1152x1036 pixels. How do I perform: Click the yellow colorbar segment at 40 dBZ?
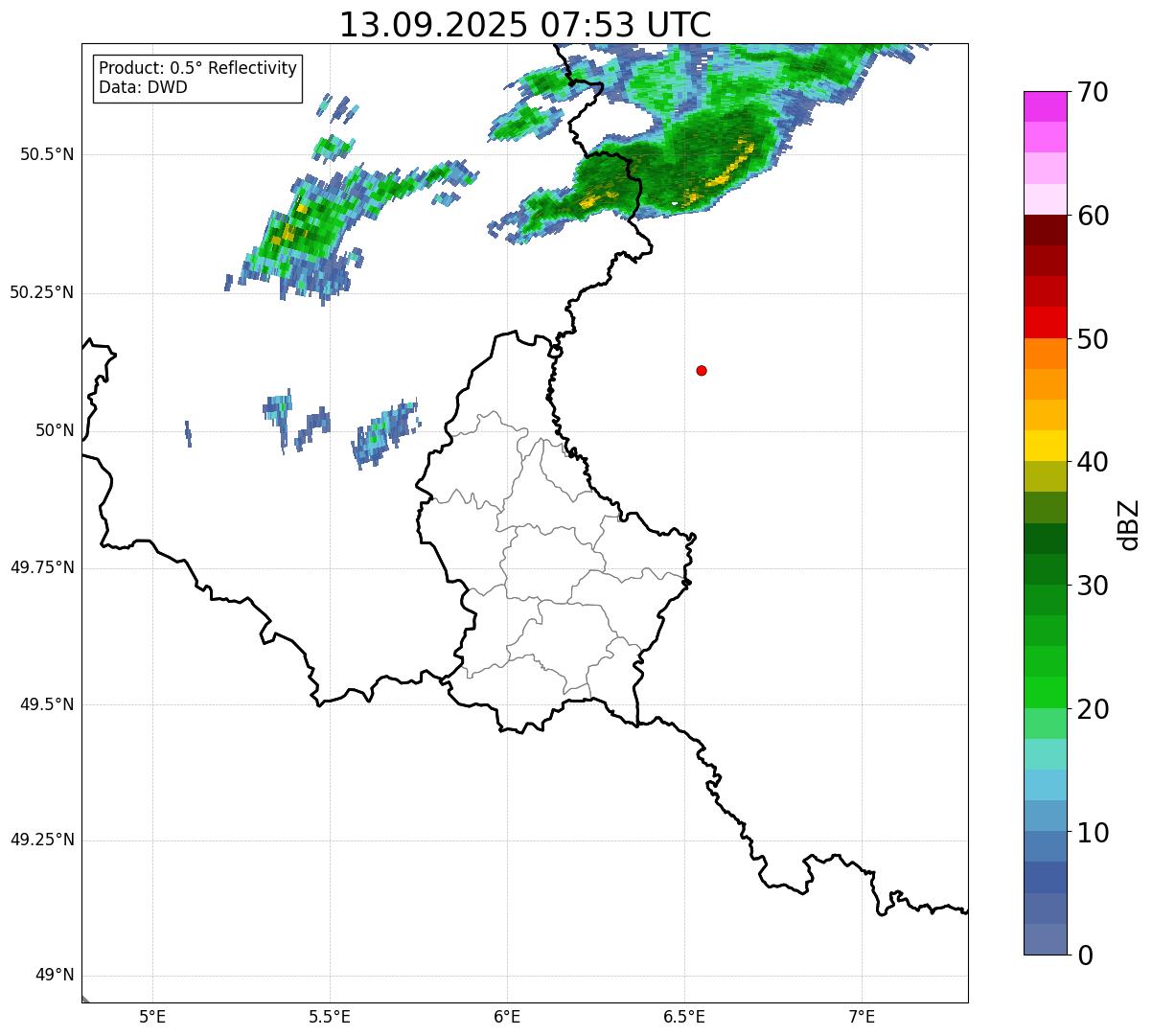[x=1046, y=446]
